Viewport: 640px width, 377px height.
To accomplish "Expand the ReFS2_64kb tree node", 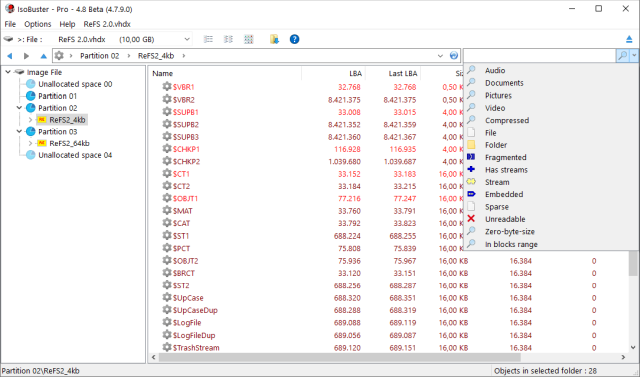I will (x=31, y=143).
